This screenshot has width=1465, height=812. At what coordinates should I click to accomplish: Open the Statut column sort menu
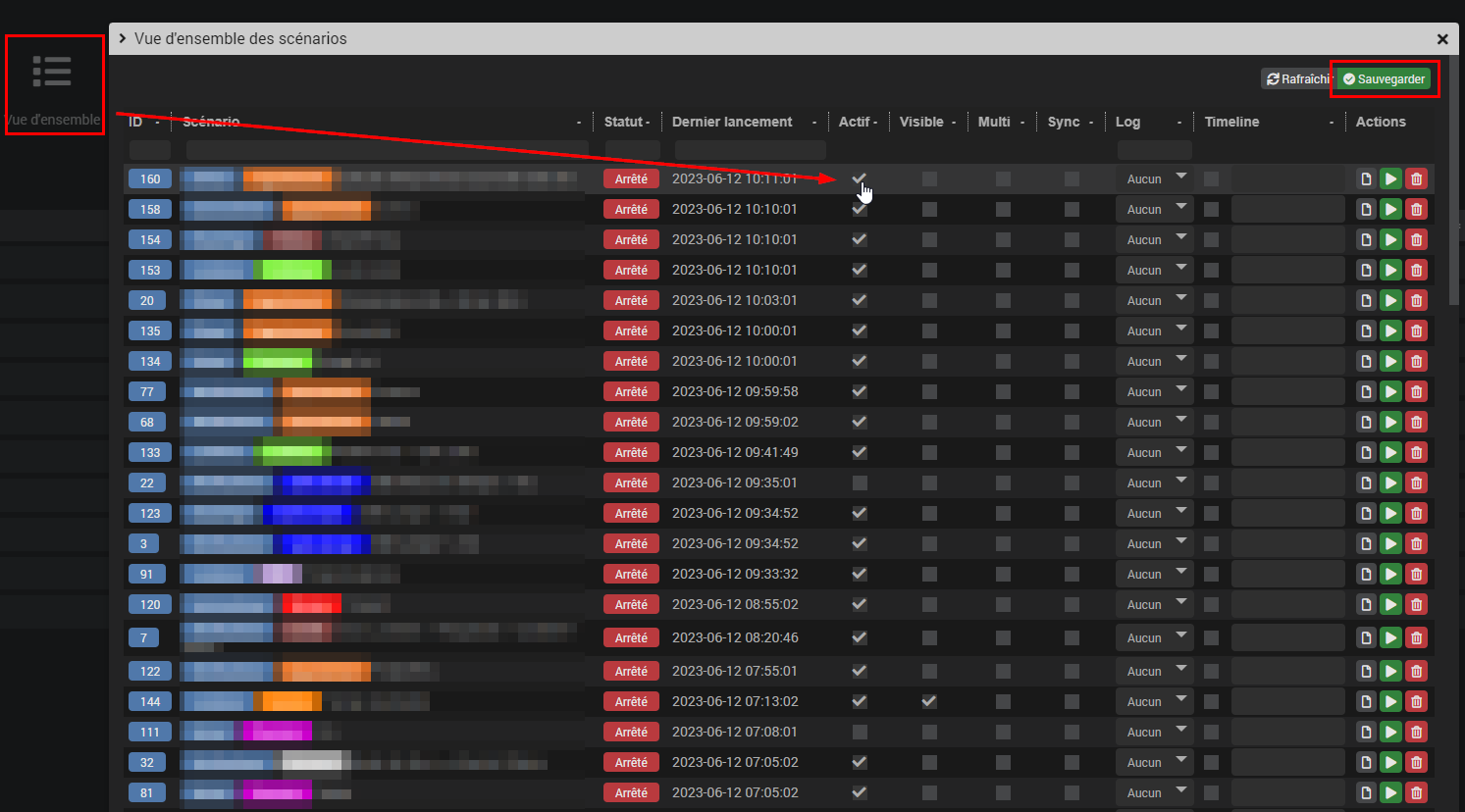[x=649, y=122]
